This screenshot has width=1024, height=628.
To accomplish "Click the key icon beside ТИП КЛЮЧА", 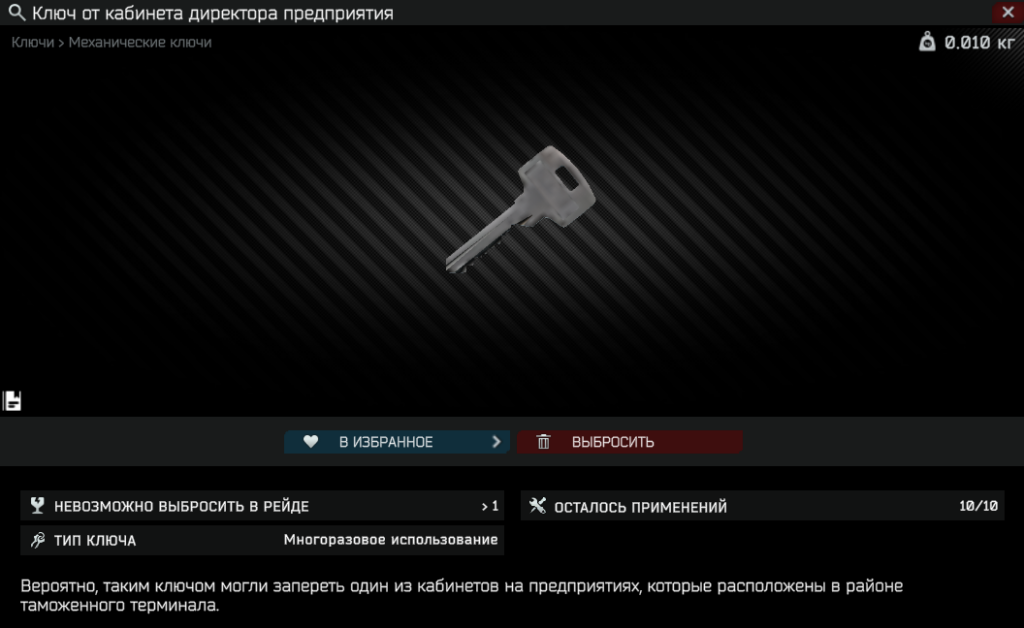I will pyautogui.click(x=37, y=540).
